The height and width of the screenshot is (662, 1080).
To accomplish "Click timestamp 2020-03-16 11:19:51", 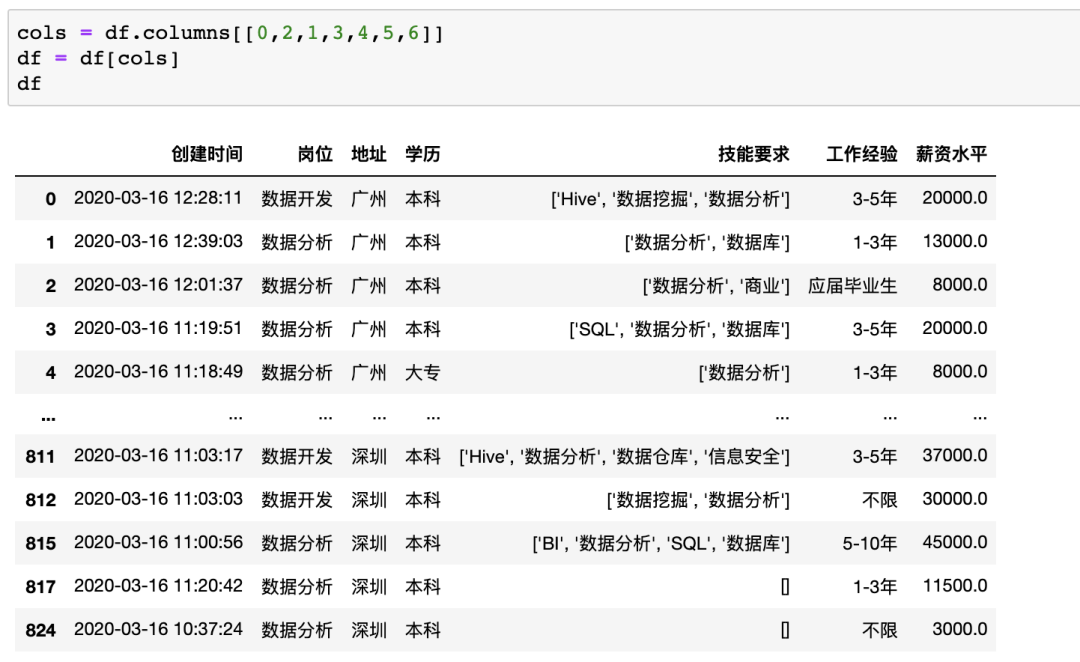I will click(158, 329).
